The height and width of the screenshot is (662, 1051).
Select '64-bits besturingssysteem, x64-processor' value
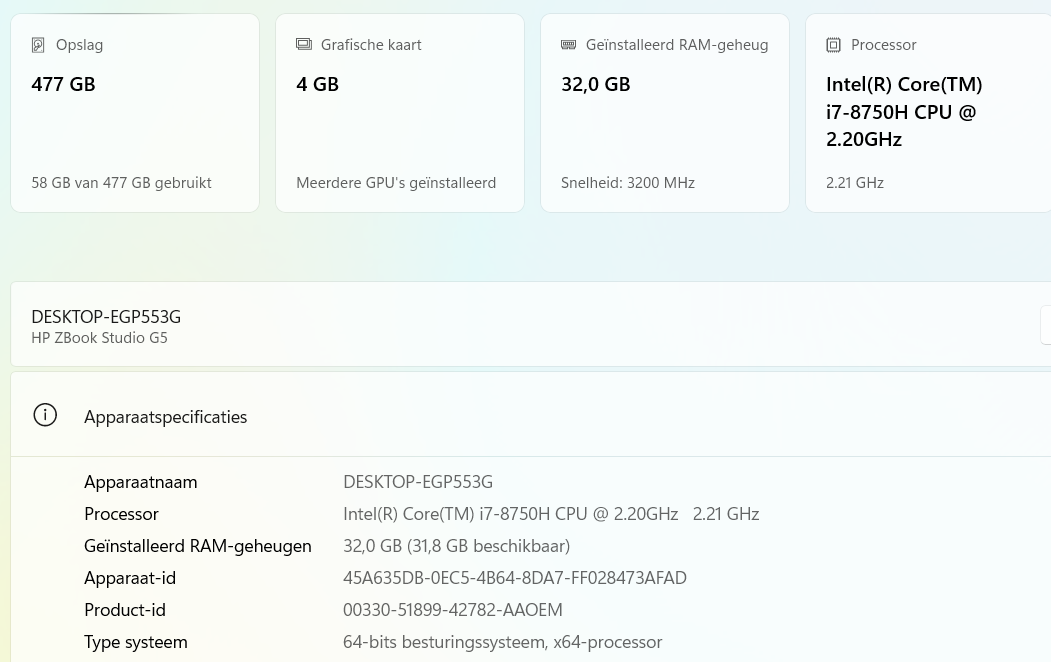pos(503,642)
